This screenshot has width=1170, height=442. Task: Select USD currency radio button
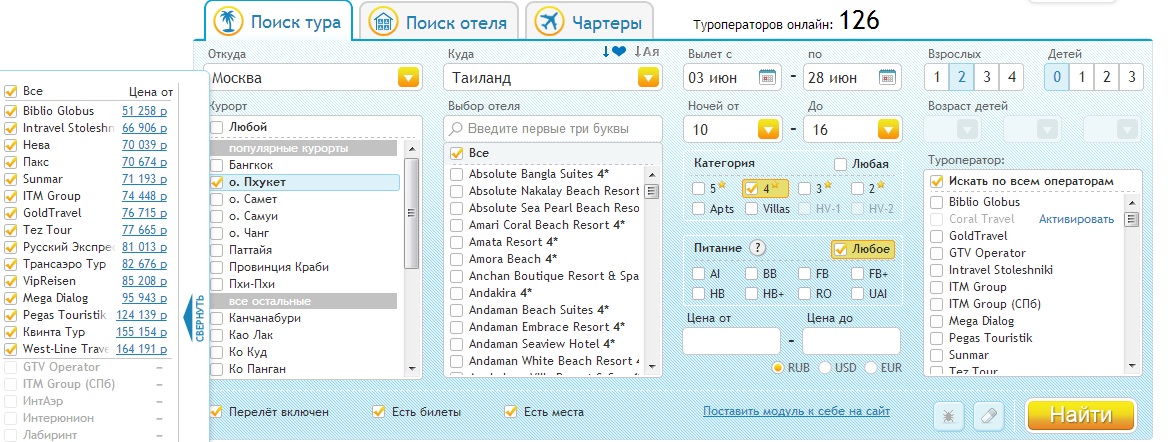[x=825, y=368]
